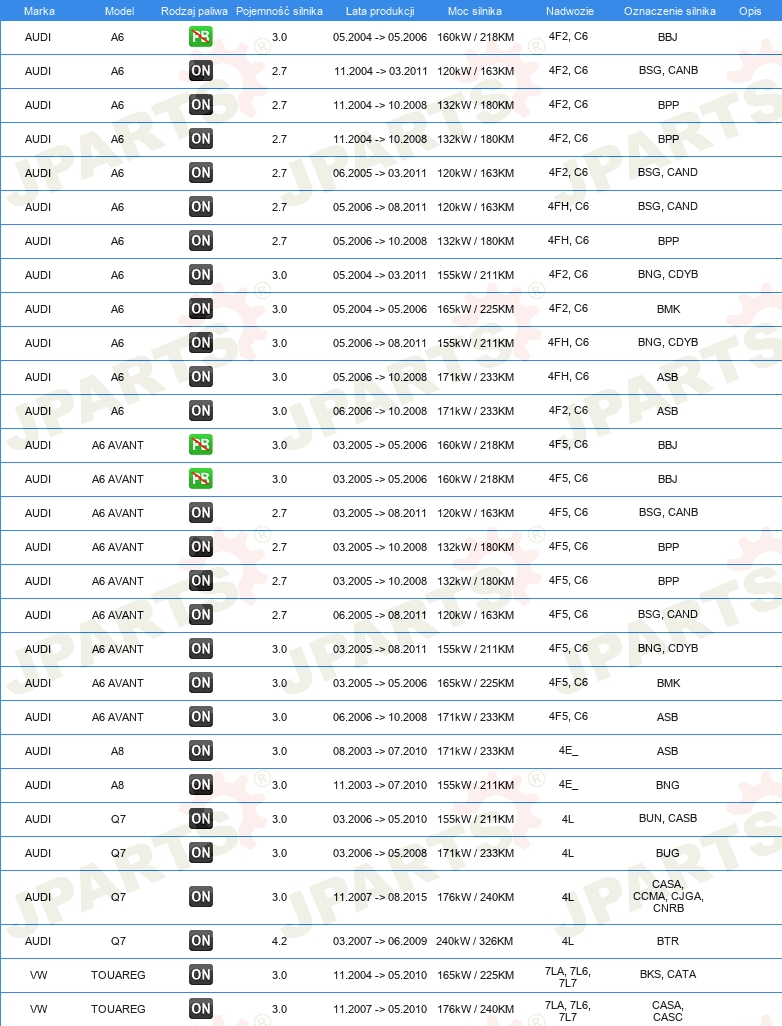Select the 08.2003 -> 07.2010 production years cell
Screen dimensions: 782x1026
[380, 751]
